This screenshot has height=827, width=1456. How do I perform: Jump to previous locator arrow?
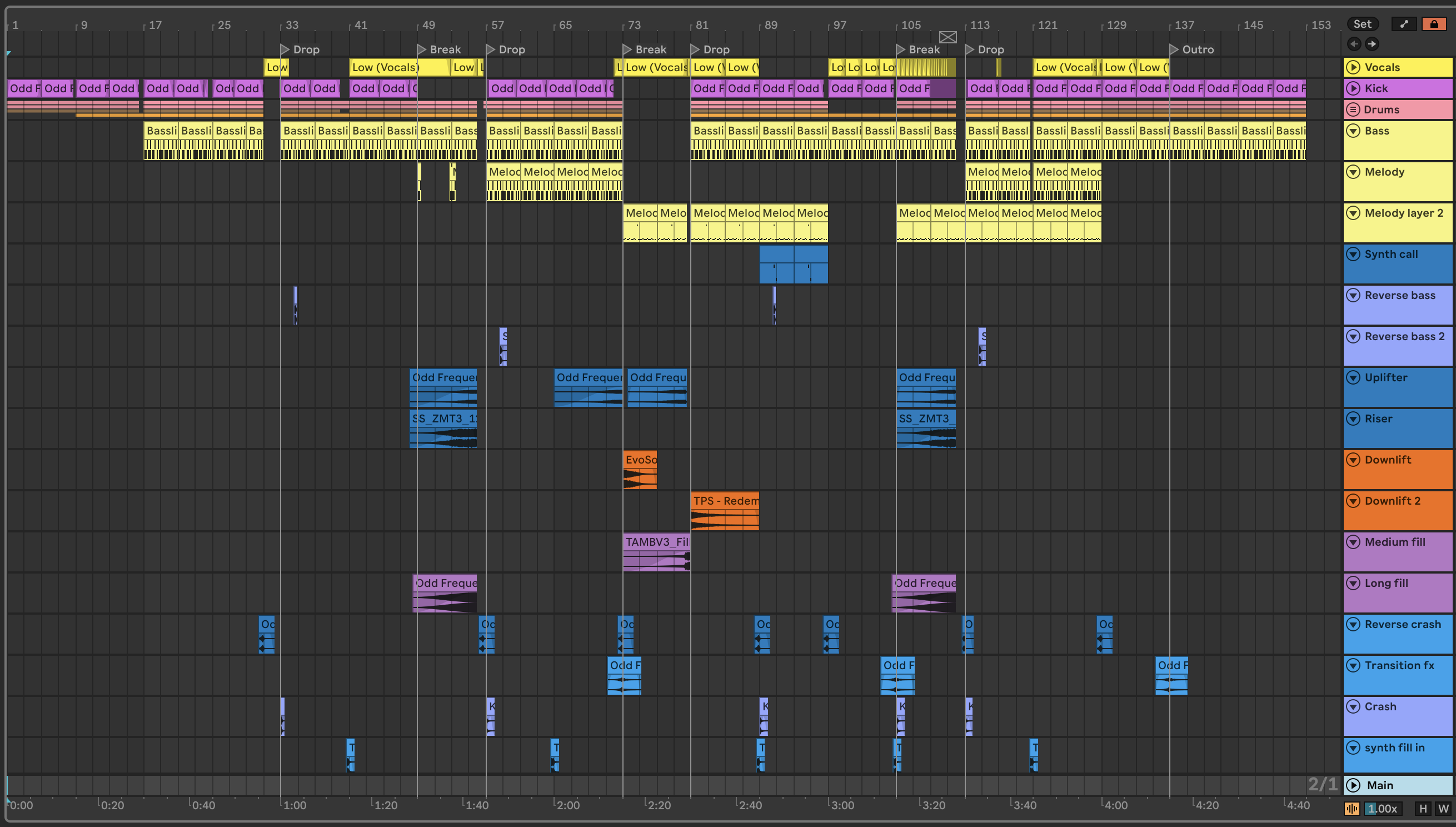[x=1354, y=44]
